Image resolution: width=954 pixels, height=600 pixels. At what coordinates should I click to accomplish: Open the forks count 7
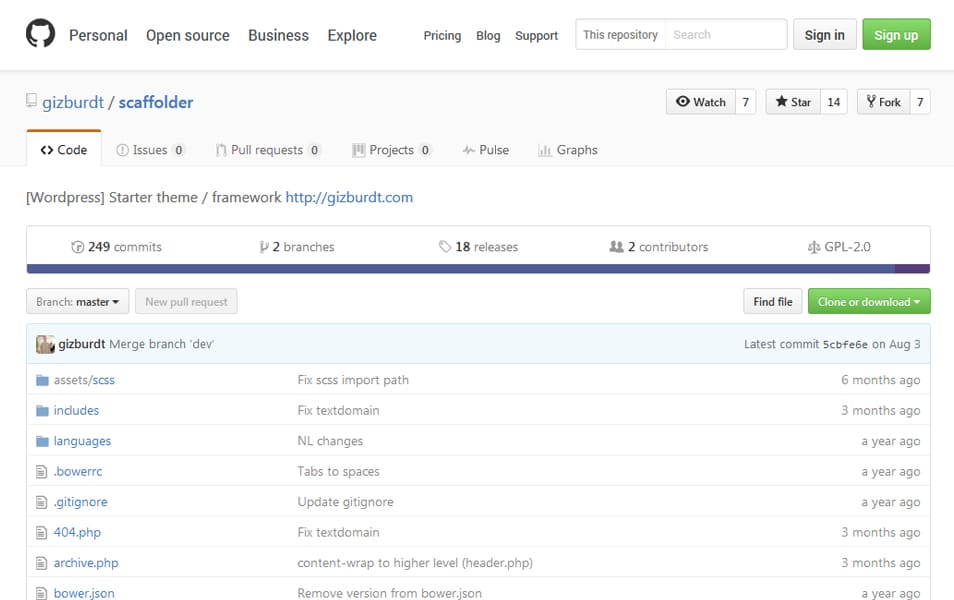920,102
